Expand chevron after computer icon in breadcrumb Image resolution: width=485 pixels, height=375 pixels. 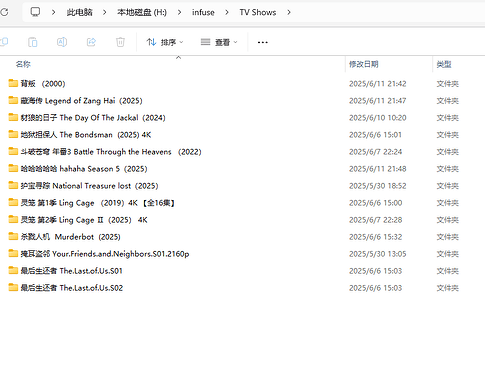(x=53, y=12)
